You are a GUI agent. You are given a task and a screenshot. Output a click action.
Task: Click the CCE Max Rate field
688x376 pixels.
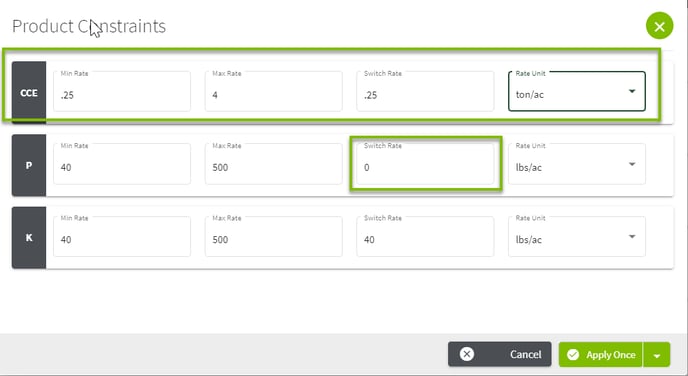(x=273, y=91)
